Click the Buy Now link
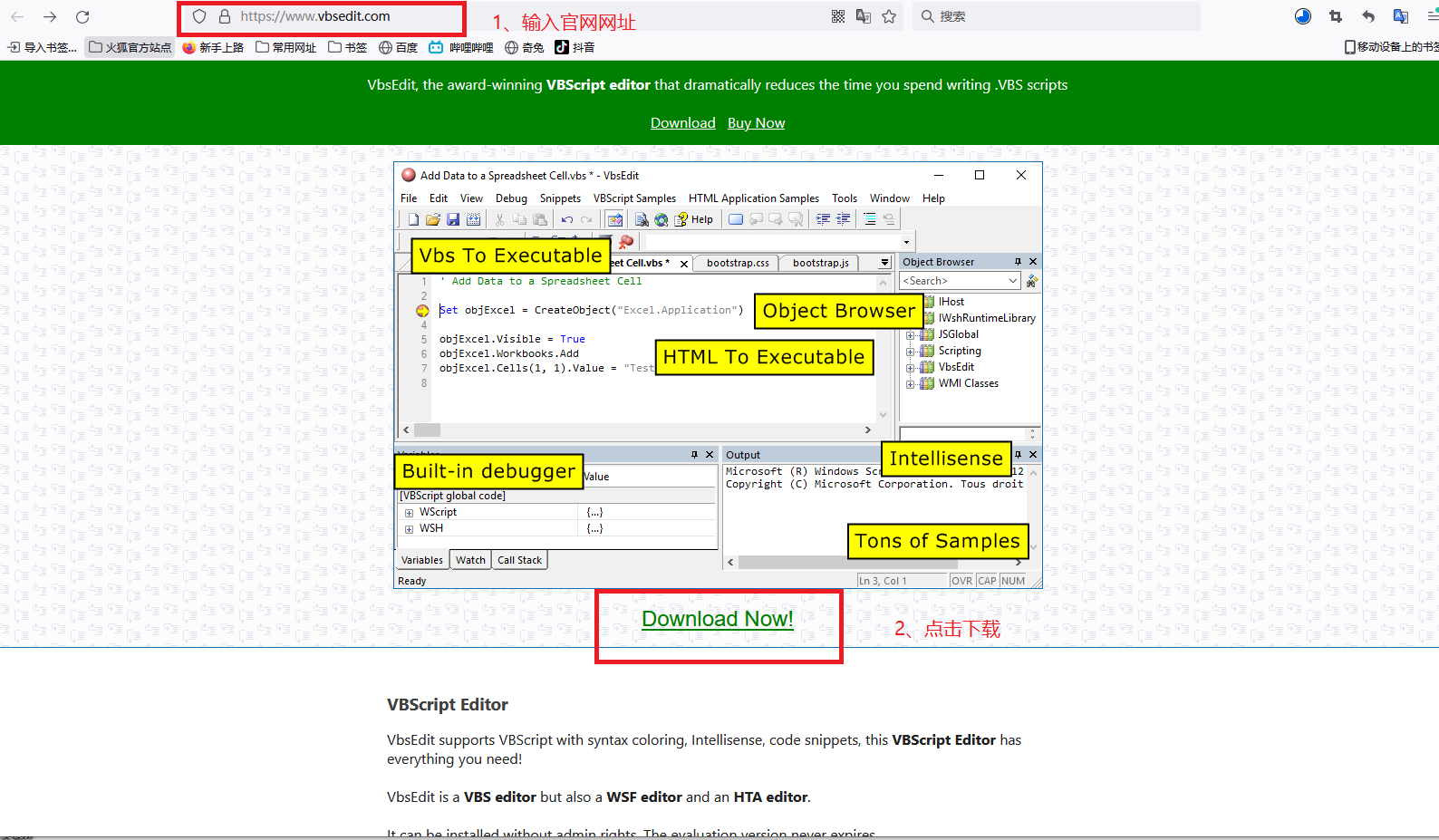This screenshot has width=1439, height=840. (757, 123)
